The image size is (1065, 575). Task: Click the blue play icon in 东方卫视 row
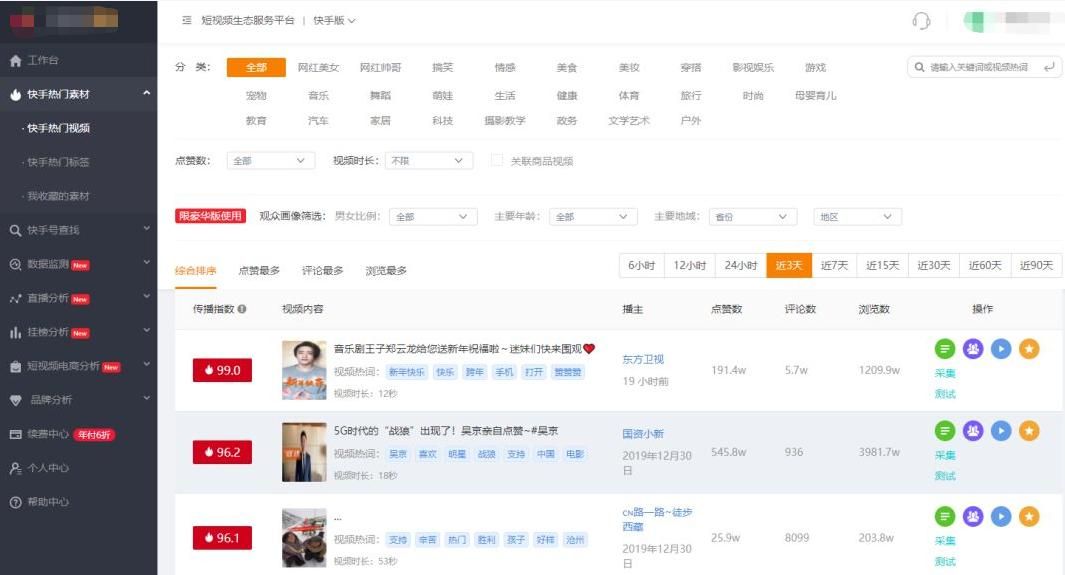point(1000,349)
